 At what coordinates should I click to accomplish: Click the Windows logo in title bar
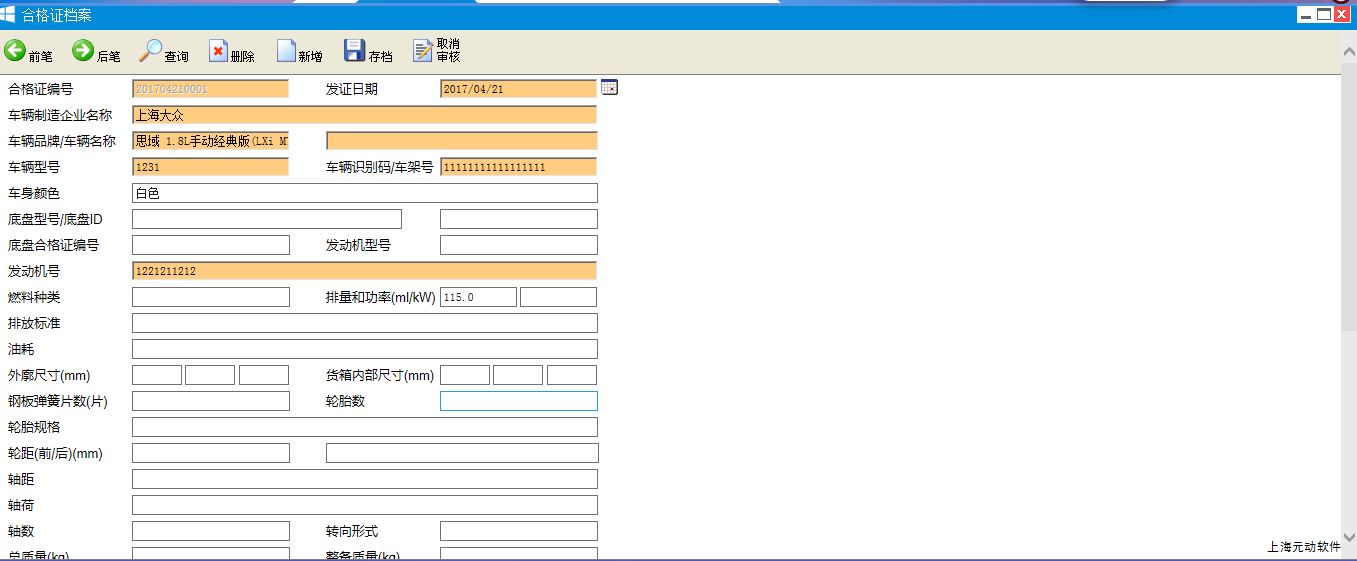(x=8, y=14)
